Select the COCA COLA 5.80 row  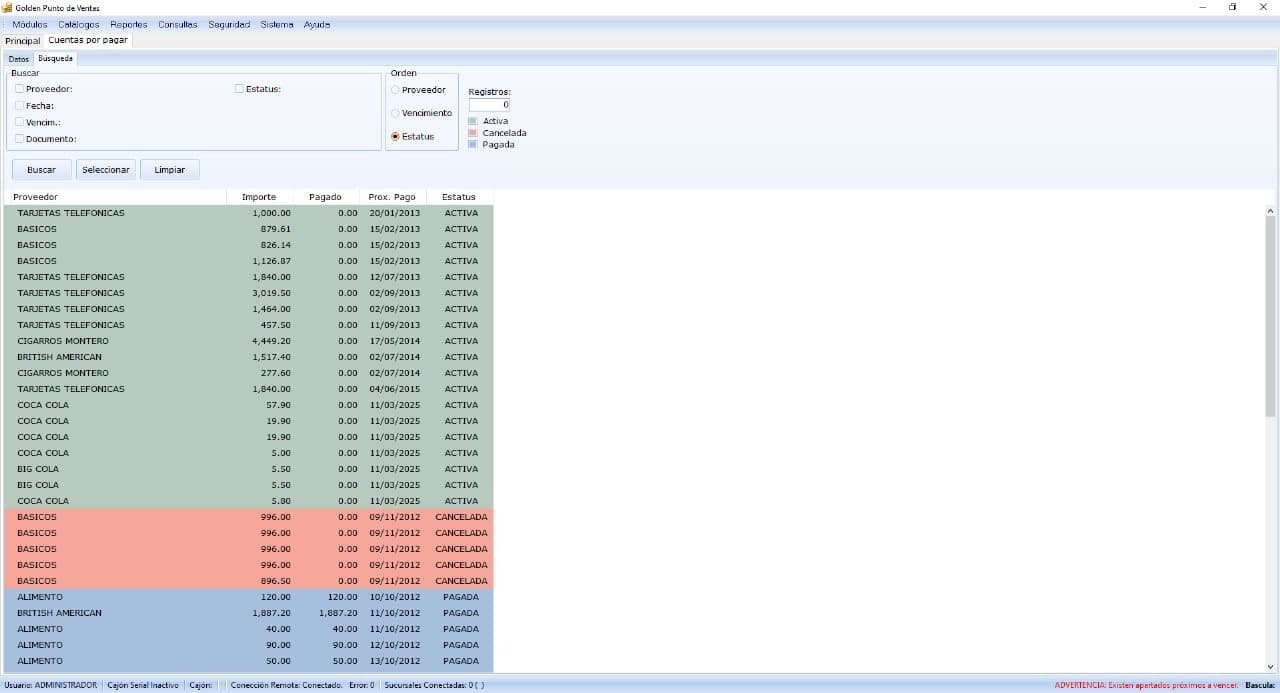click(x=249, y=501)
